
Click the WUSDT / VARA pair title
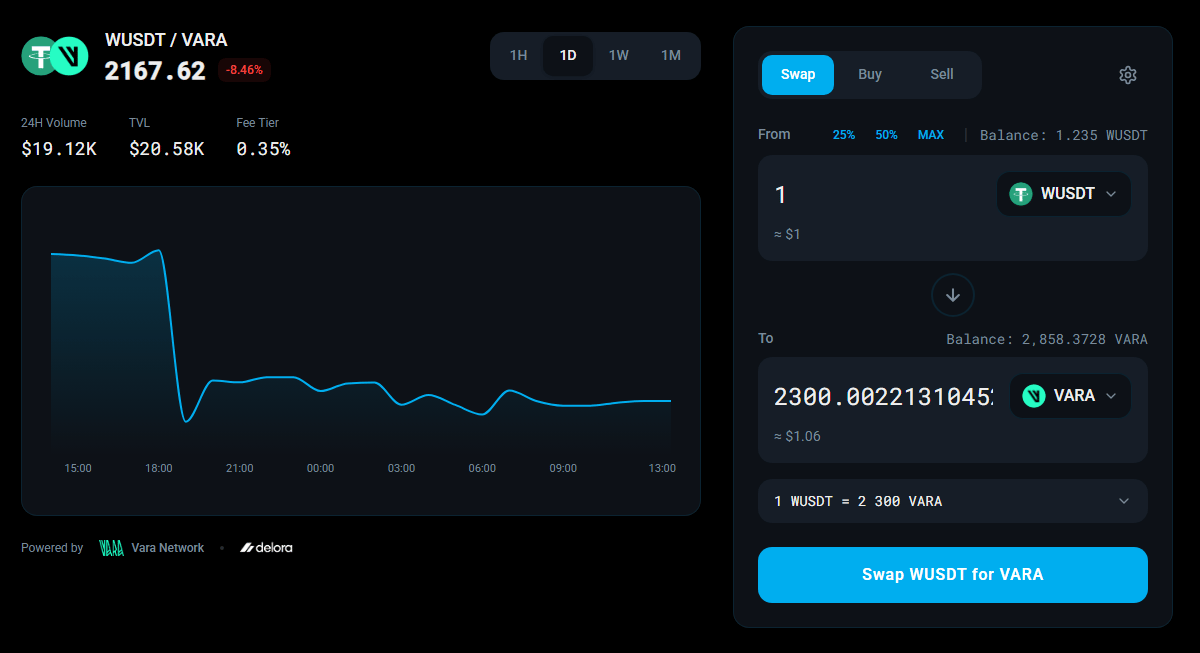point(166,41)
